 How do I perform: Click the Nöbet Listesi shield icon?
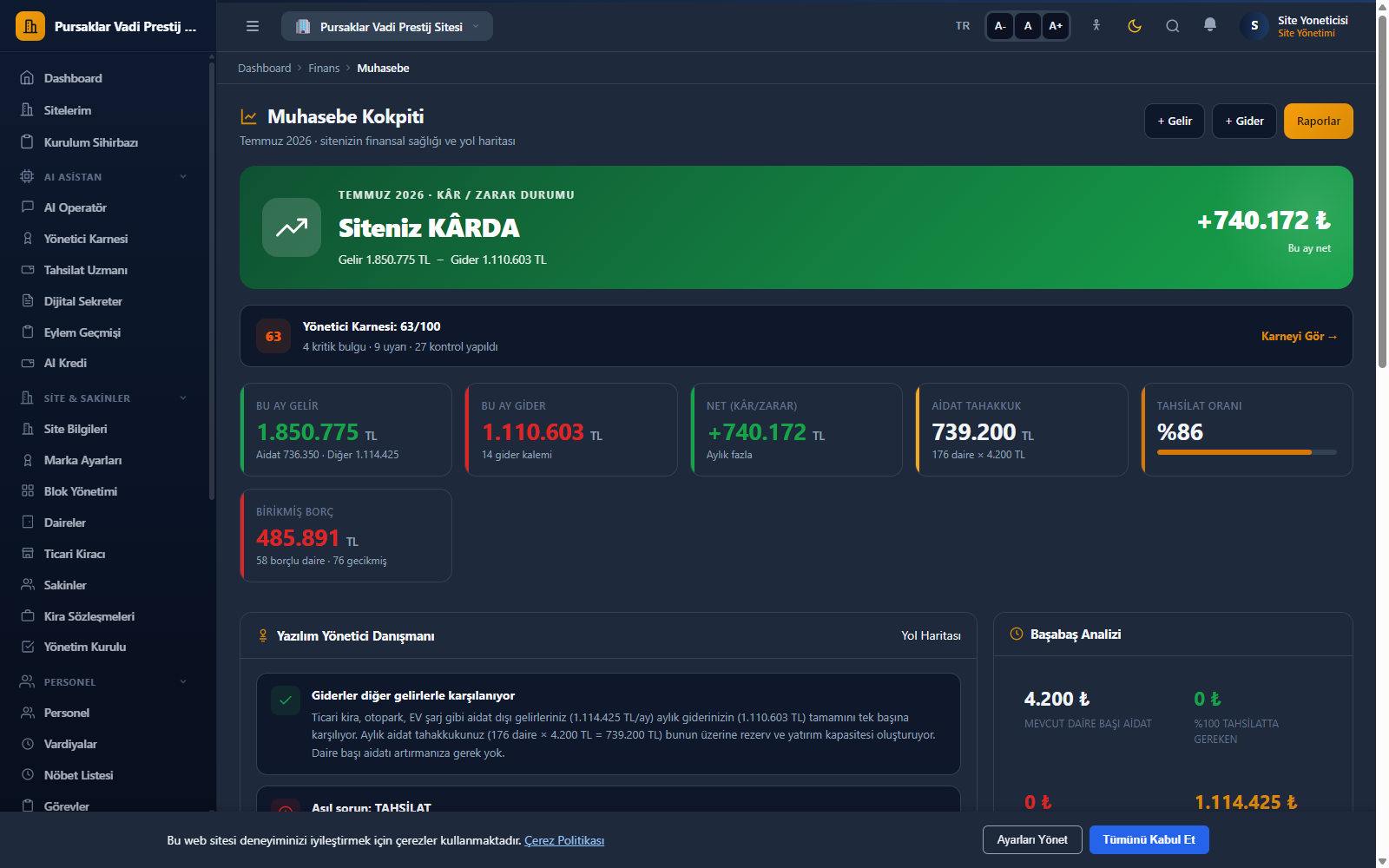click(x=28, y=775)
